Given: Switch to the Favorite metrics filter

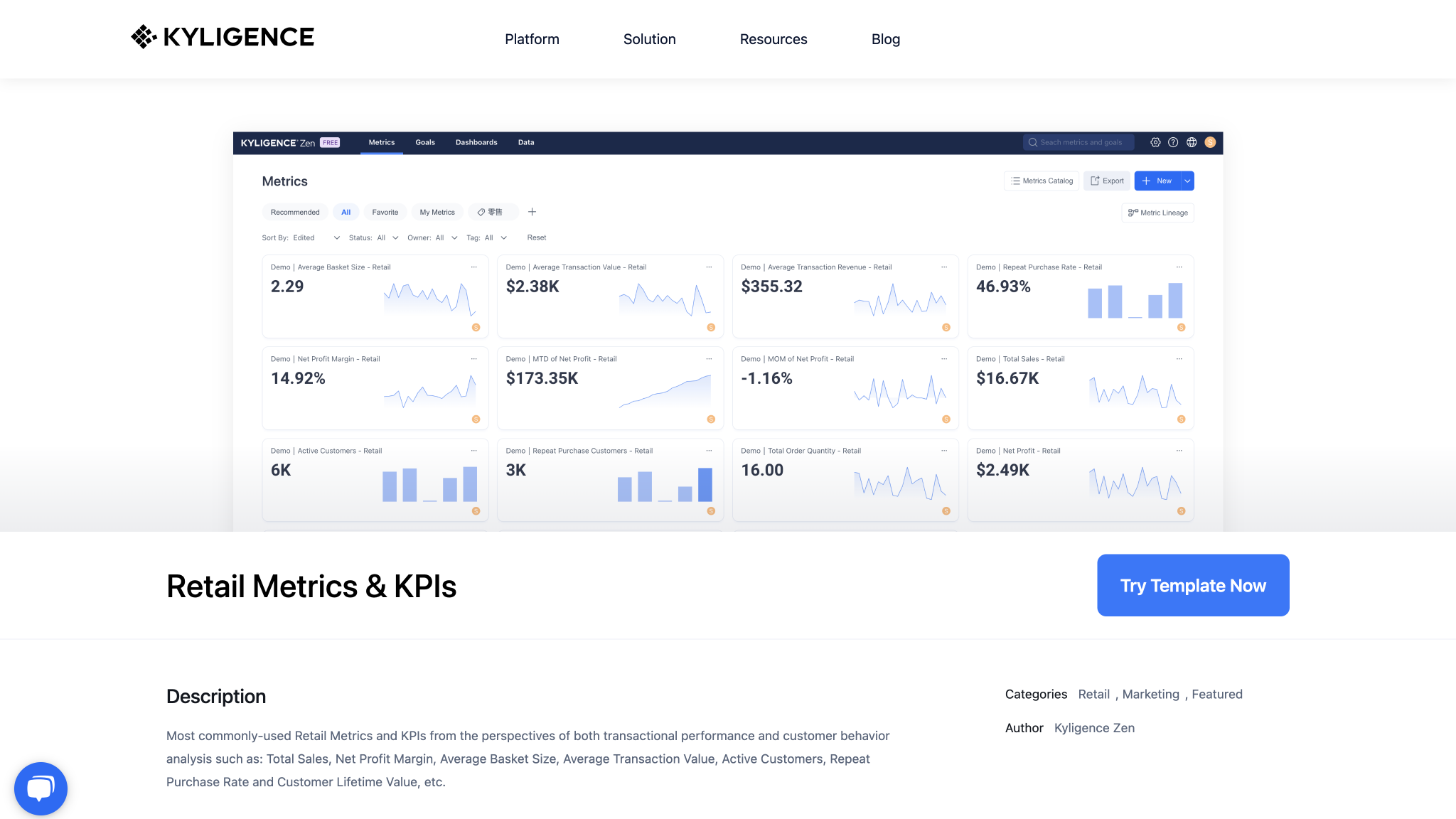Looking at the screenshot, I should pos(385,212).
